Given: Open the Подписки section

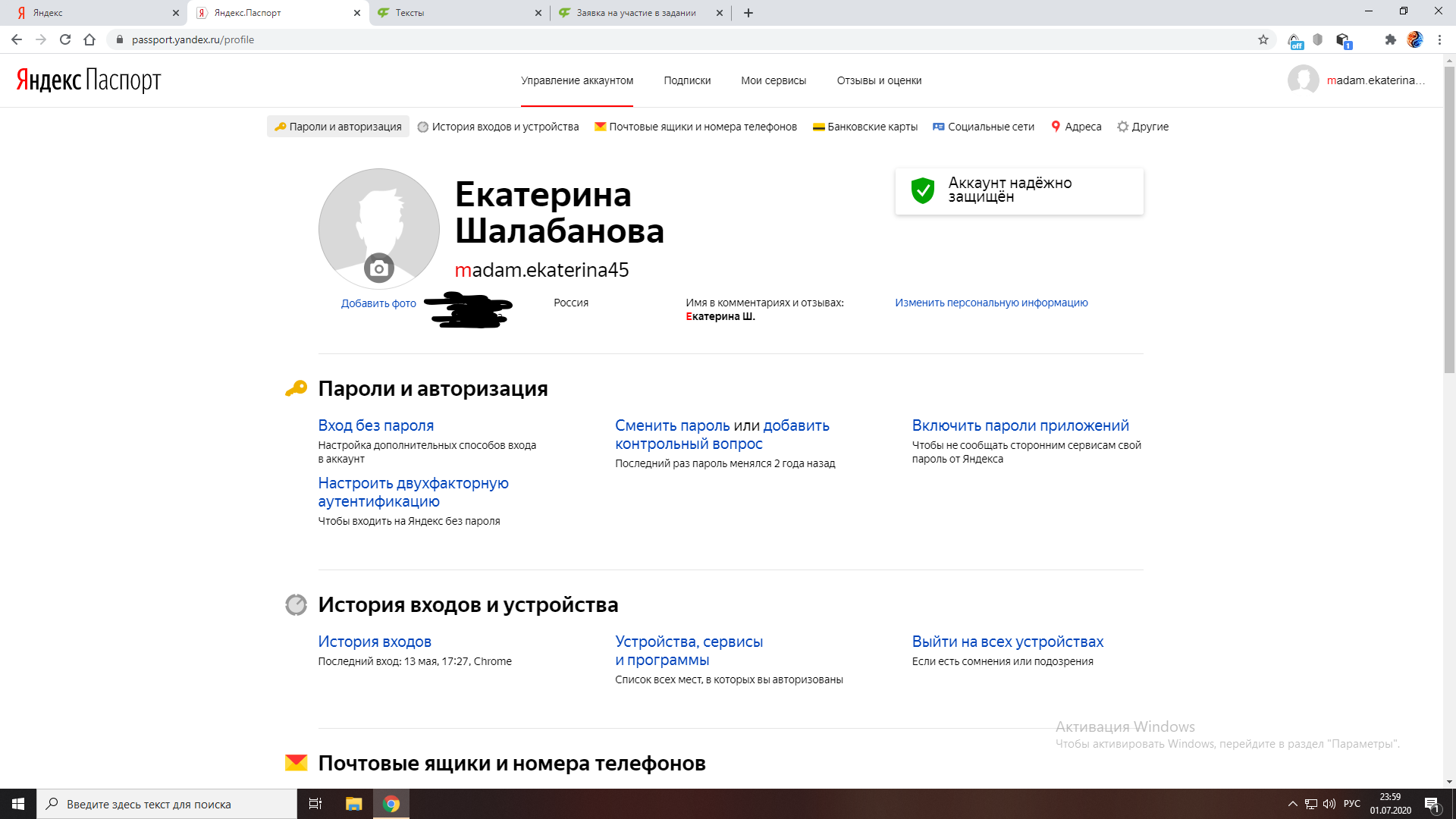Looking at the screenshot, I should pyautogui.click(x=687, y=80).
